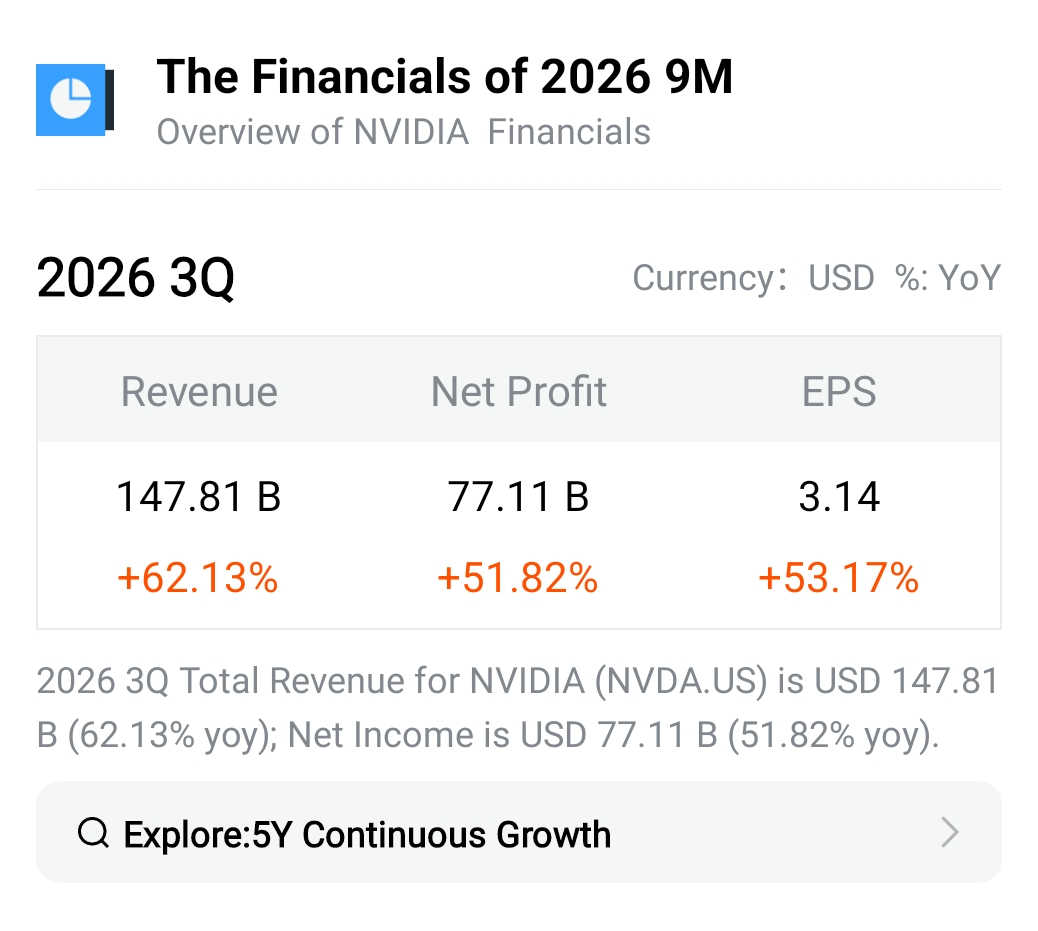The image size is (1038, 931).
Task: Open the right chevron in Explore bar
Action: (x=950, y=832)
